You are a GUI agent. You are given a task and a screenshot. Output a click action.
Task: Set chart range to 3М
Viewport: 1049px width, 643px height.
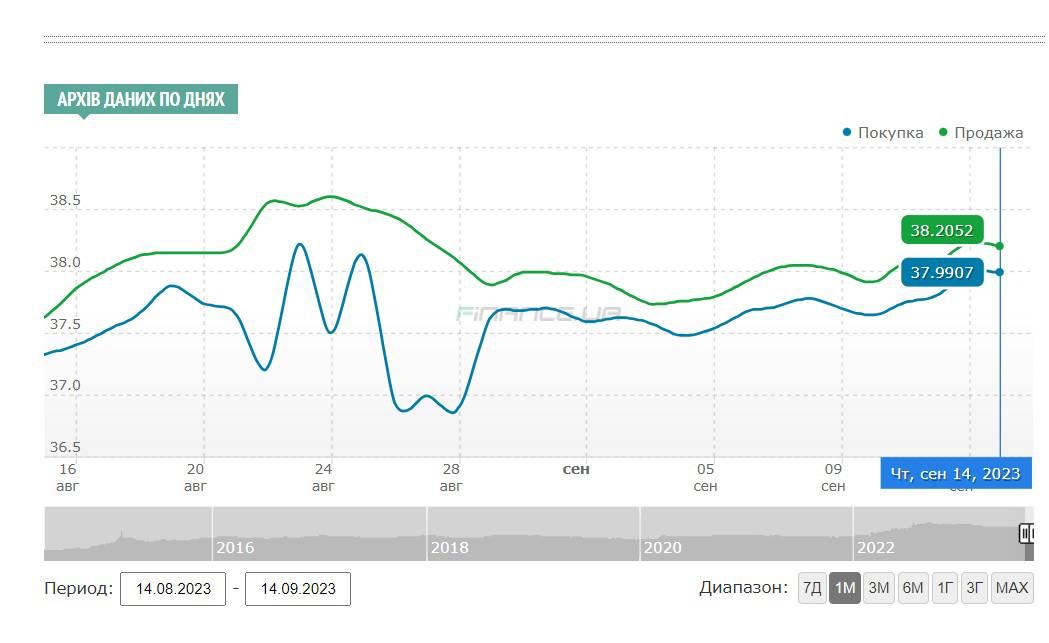pos(879,588)
